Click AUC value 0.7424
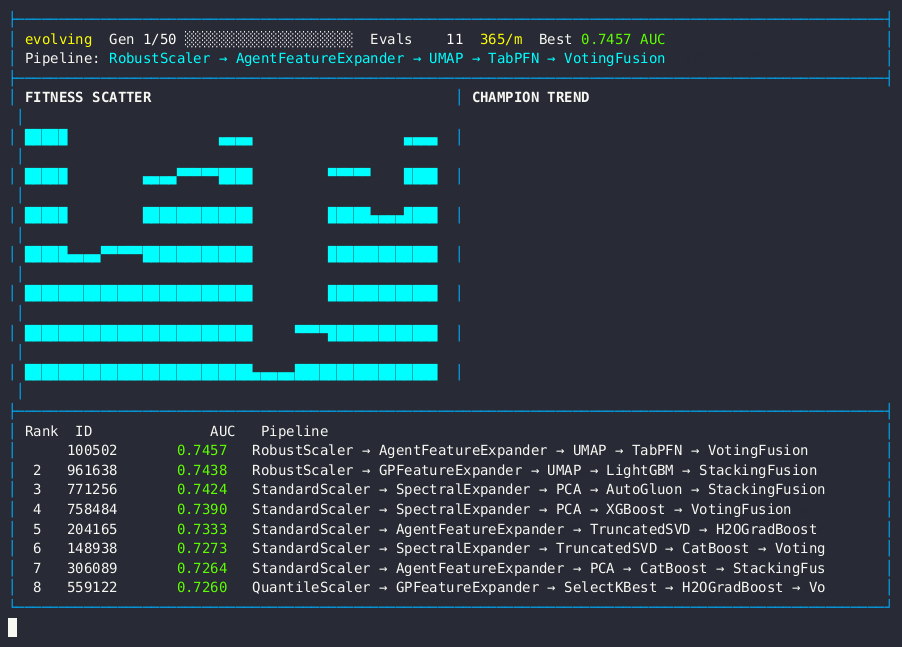 point(202,489)
